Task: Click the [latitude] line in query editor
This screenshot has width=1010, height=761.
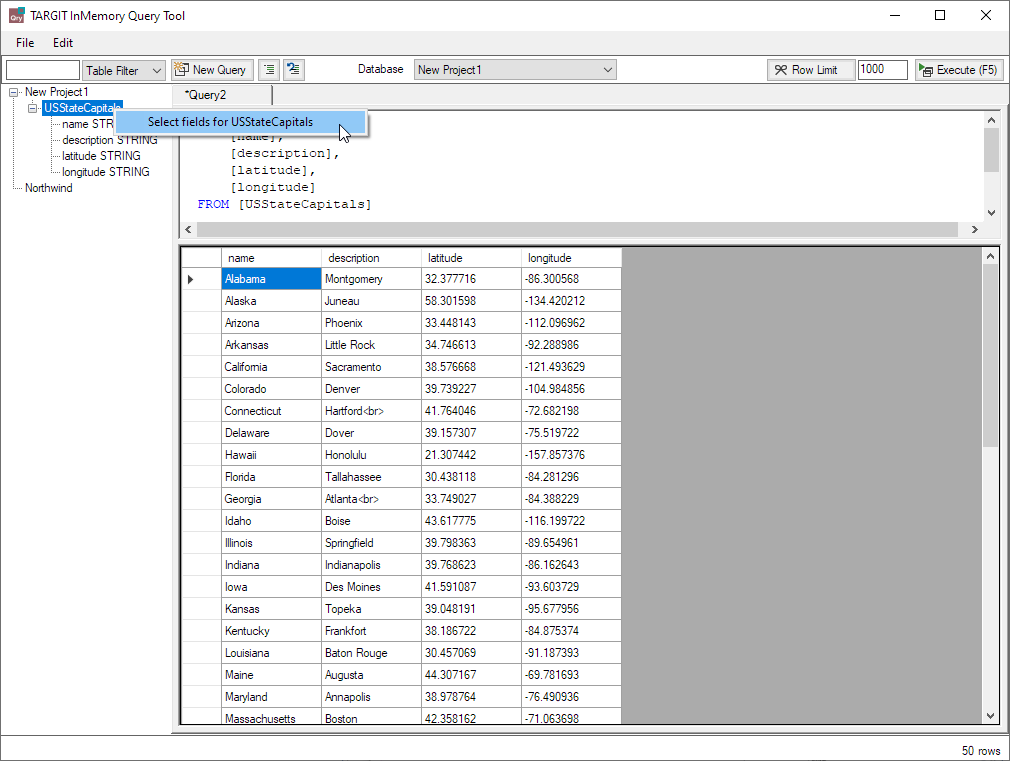Action: tap(273, 170)
